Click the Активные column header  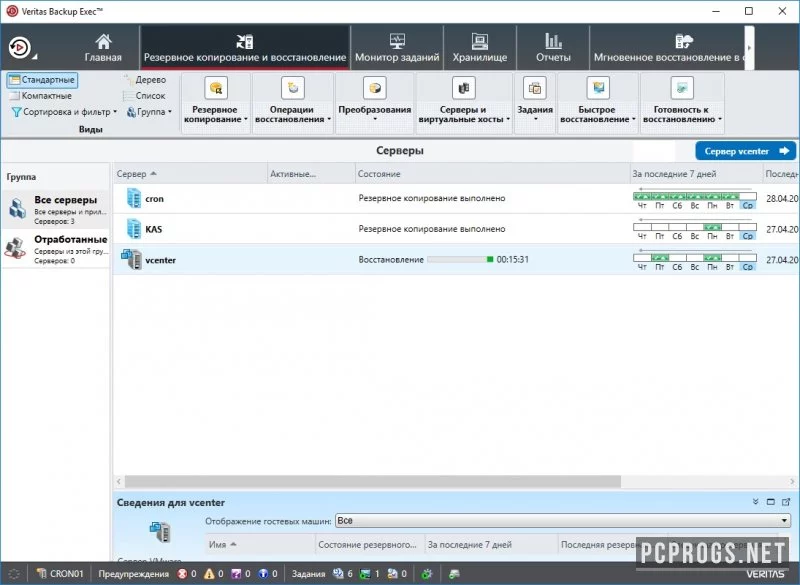tap(311, 174)
